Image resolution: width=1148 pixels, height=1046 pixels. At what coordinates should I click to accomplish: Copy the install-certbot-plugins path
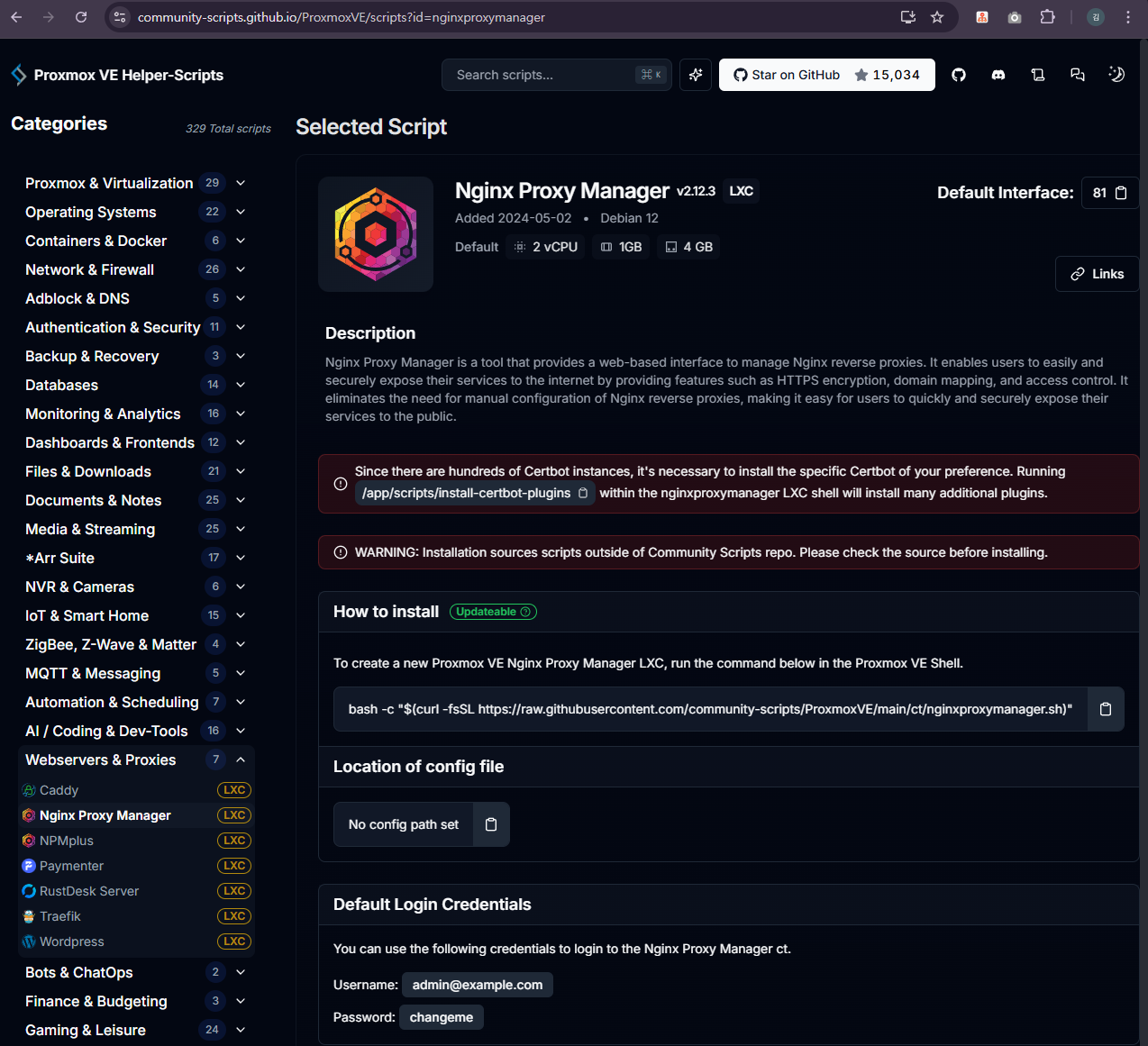coord(583,493)
